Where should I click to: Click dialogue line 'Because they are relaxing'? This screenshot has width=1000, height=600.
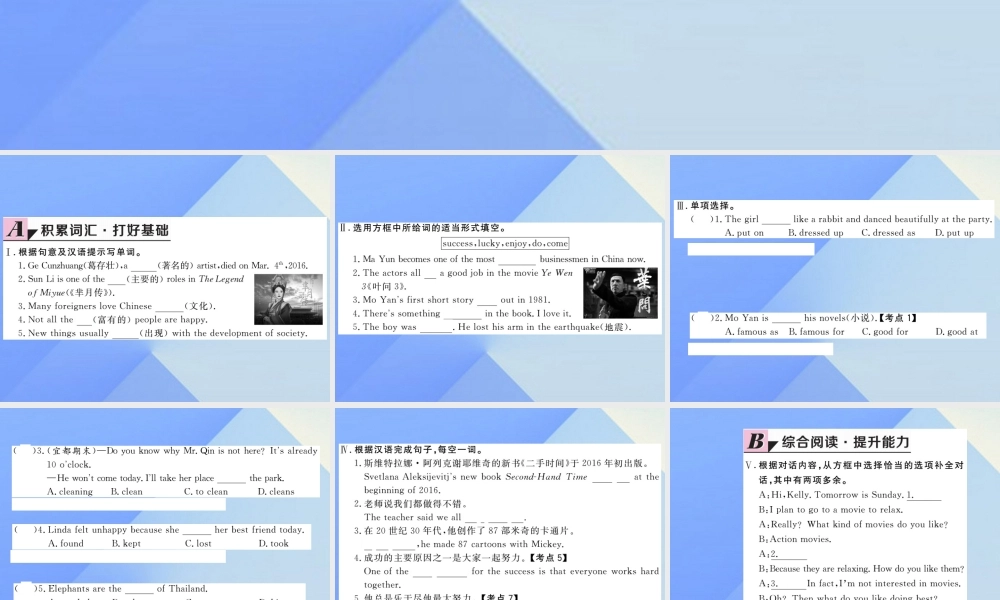[x=861, y=568]
